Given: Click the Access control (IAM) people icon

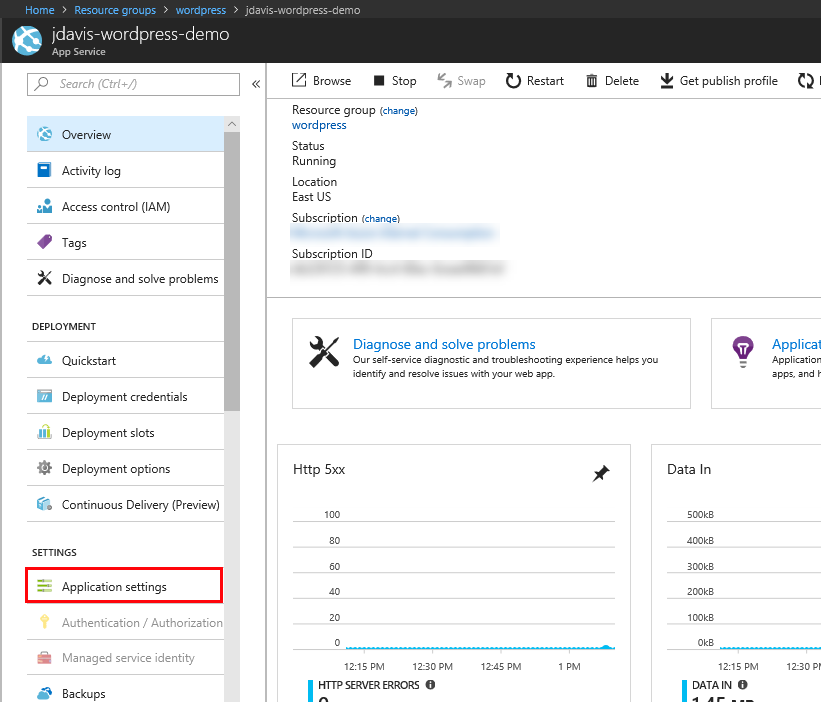Looking at the screenshot, I should click(45, 206).
